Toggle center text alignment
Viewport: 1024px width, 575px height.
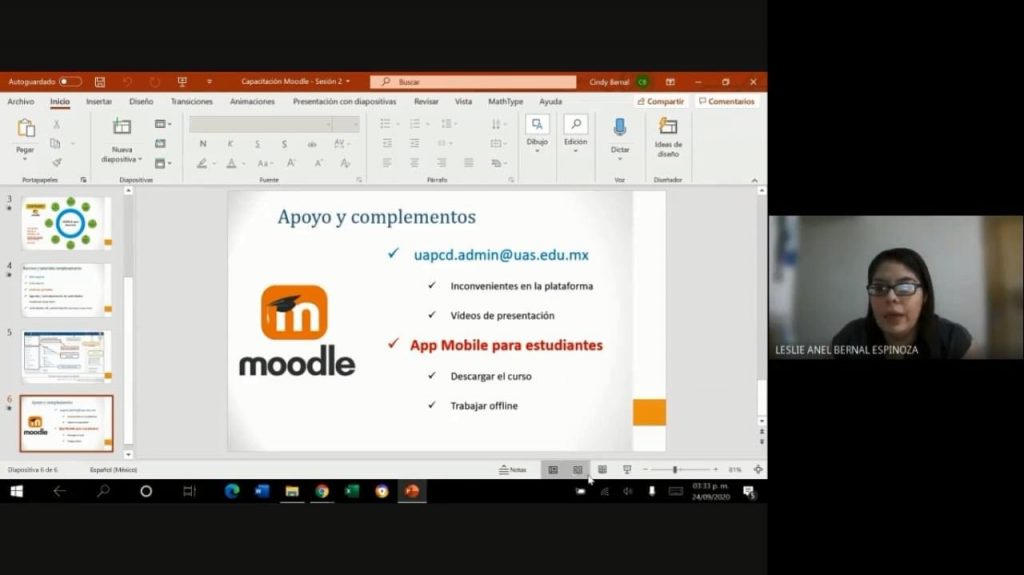[x=415, y=163]
